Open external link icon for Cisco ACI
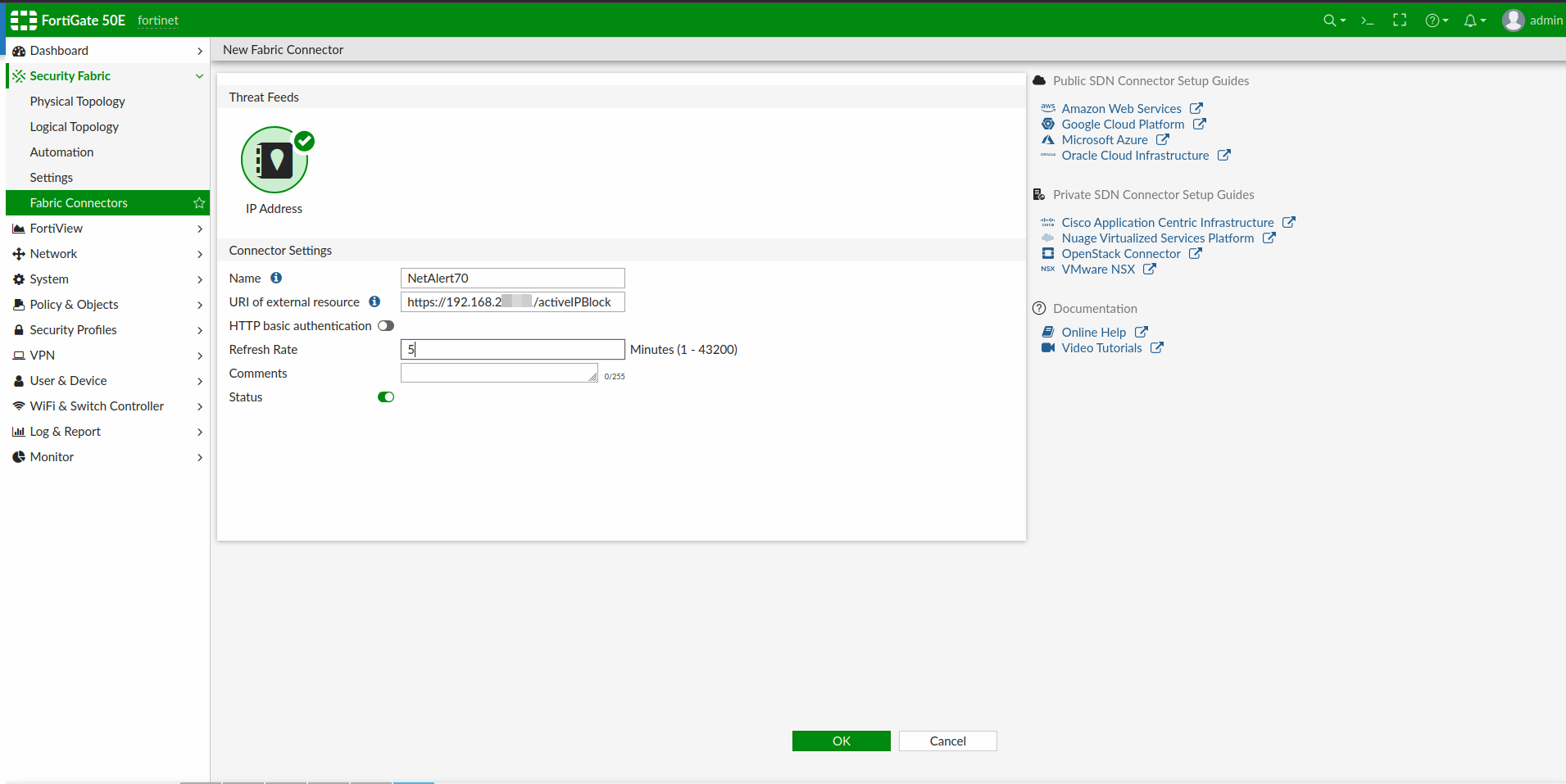This screenshot has width=1566, height=784. (x=1289, y=222)
